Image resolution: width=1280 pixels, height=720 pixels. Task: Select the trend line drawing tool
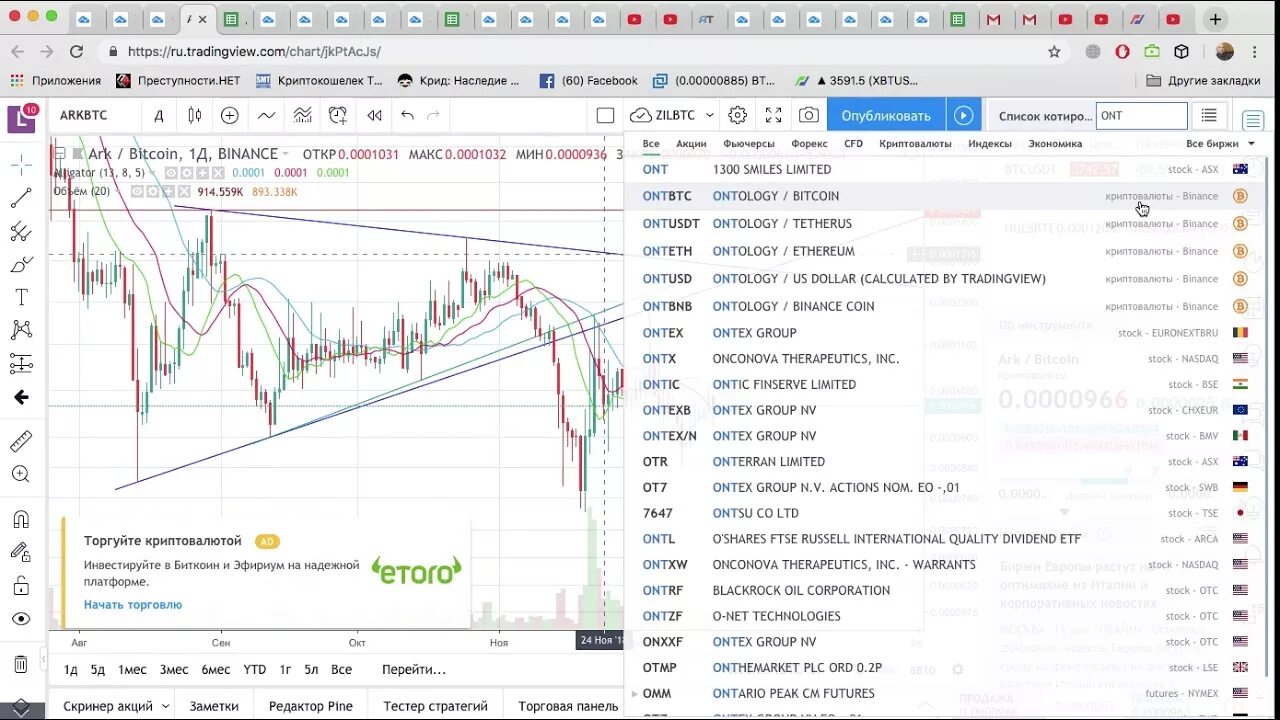[21, 199]
